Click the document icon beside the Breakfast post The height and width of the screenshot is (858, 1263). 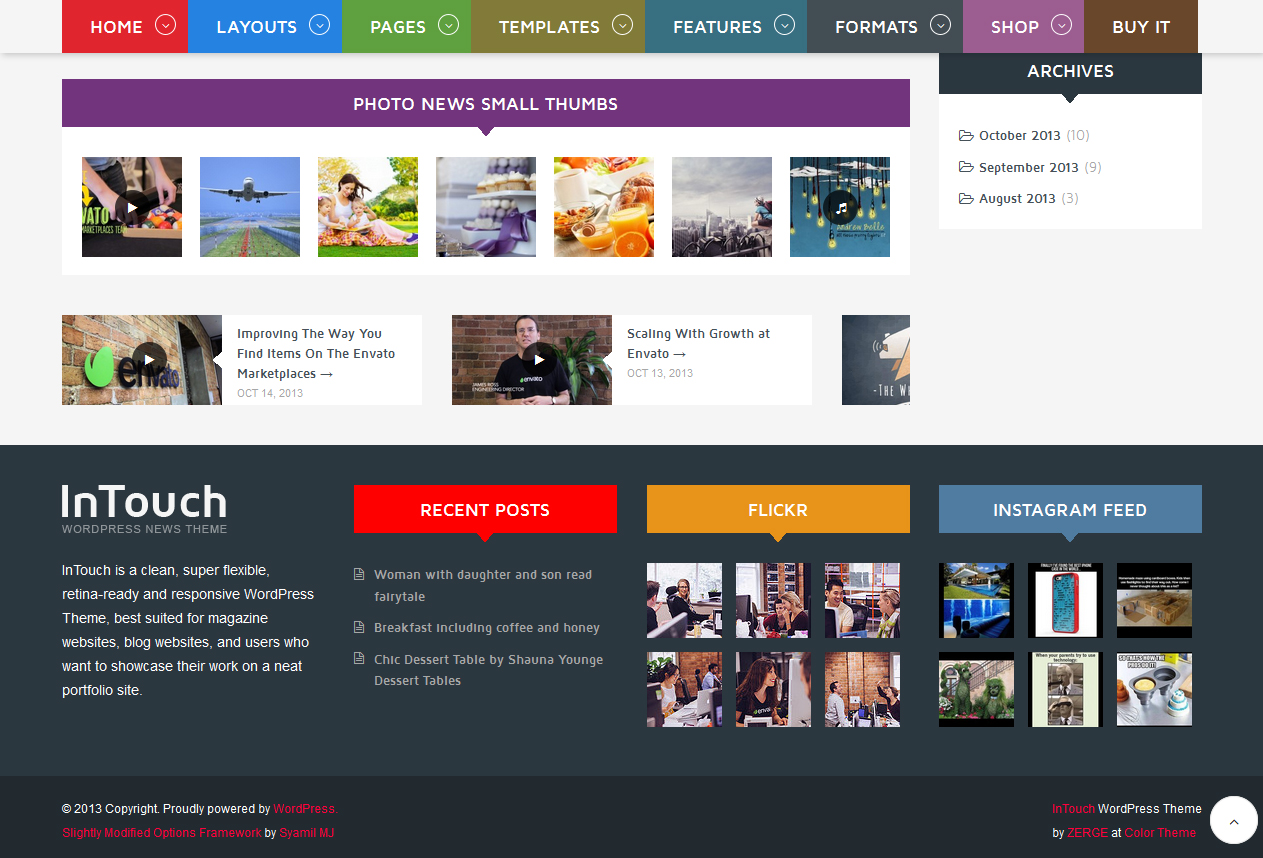[358, 627]
